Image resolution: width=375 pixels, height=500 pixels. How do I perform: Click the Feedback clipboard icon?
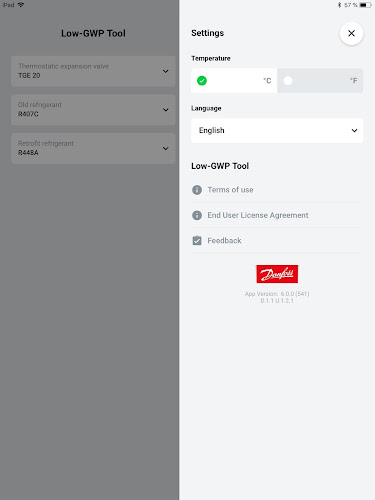pyautogui.click(x=197, y=240)
